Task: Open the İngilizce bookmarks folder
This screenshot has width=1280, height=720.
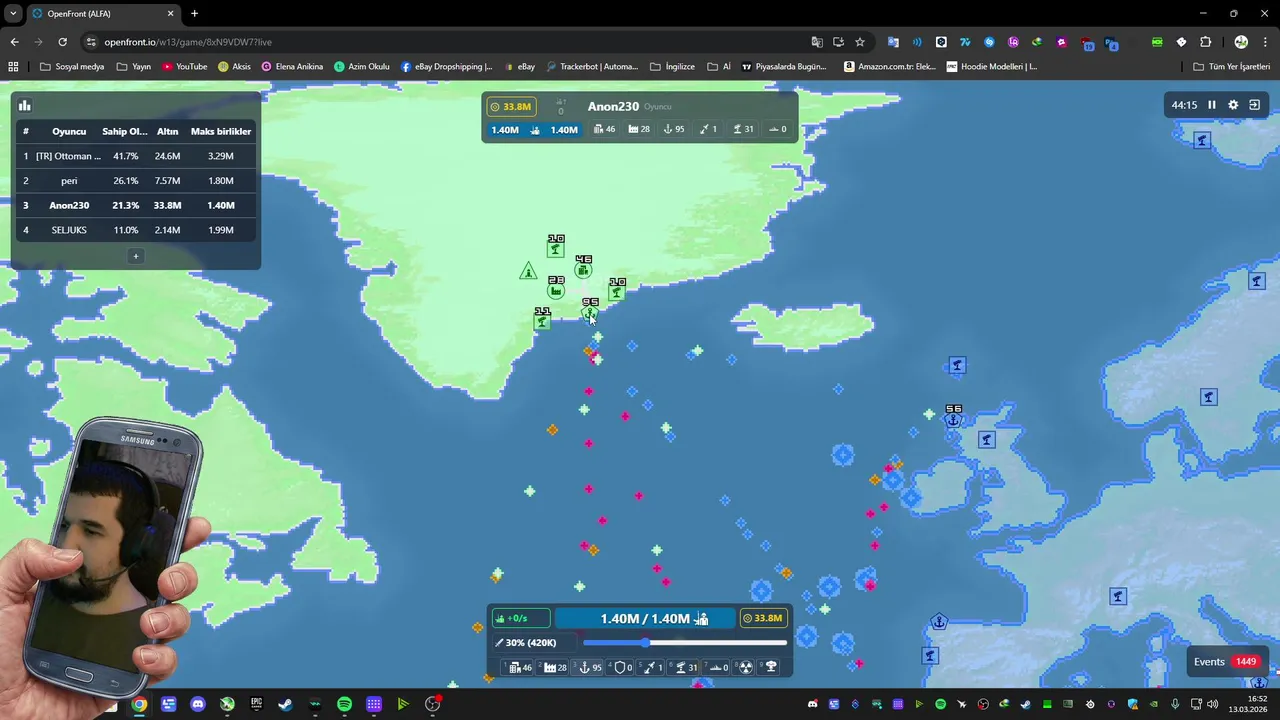Action: click(x=672, y=67)
